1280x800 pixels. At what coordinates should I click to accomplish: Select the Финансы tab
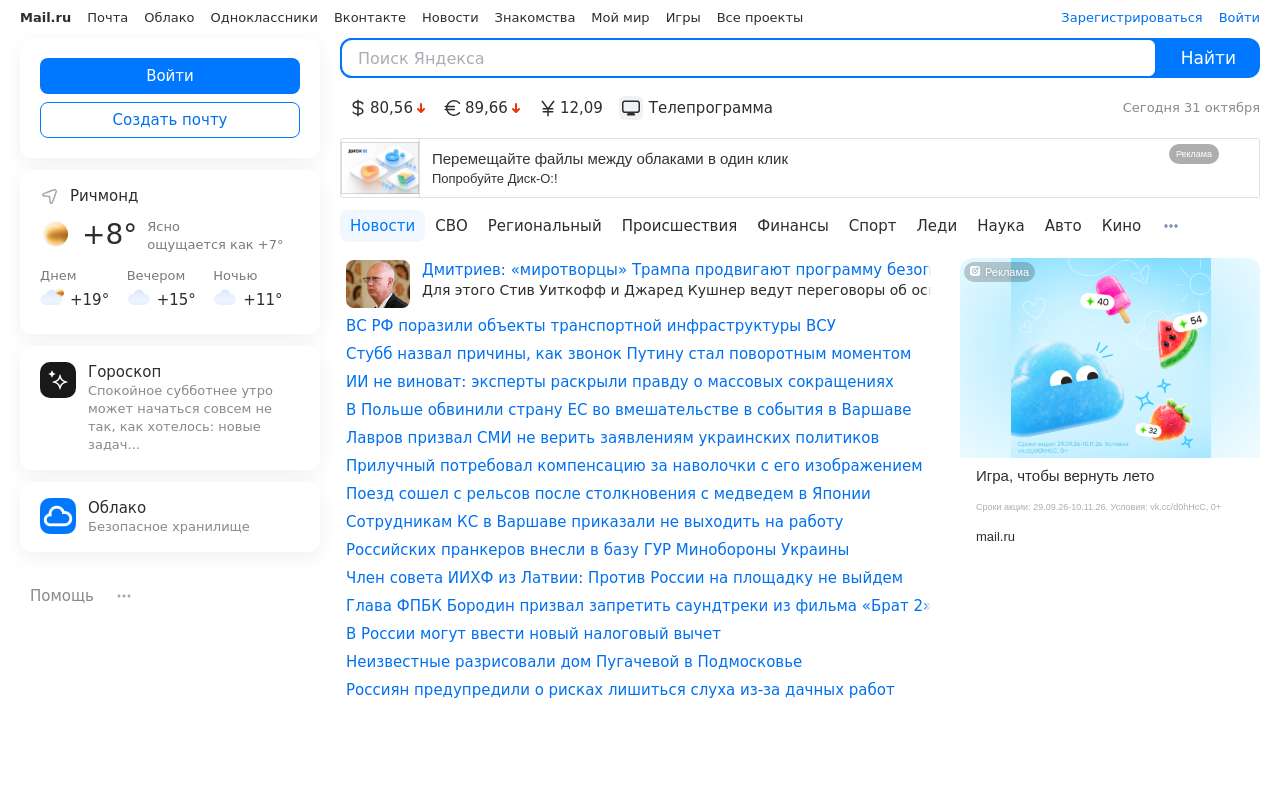(x=793, y=226)
